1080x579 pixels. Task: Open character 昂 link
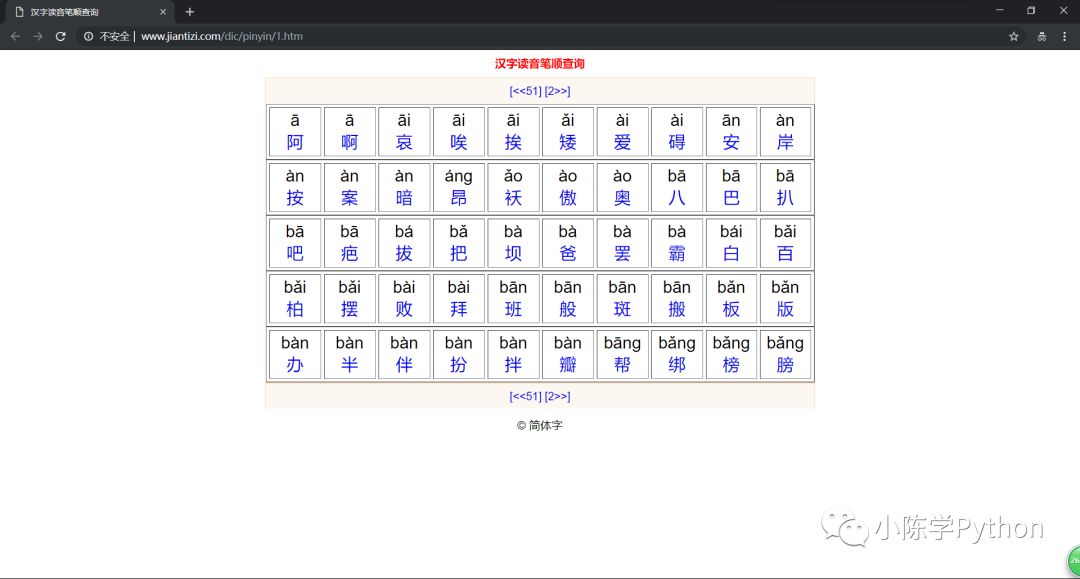tap(459, 198)
